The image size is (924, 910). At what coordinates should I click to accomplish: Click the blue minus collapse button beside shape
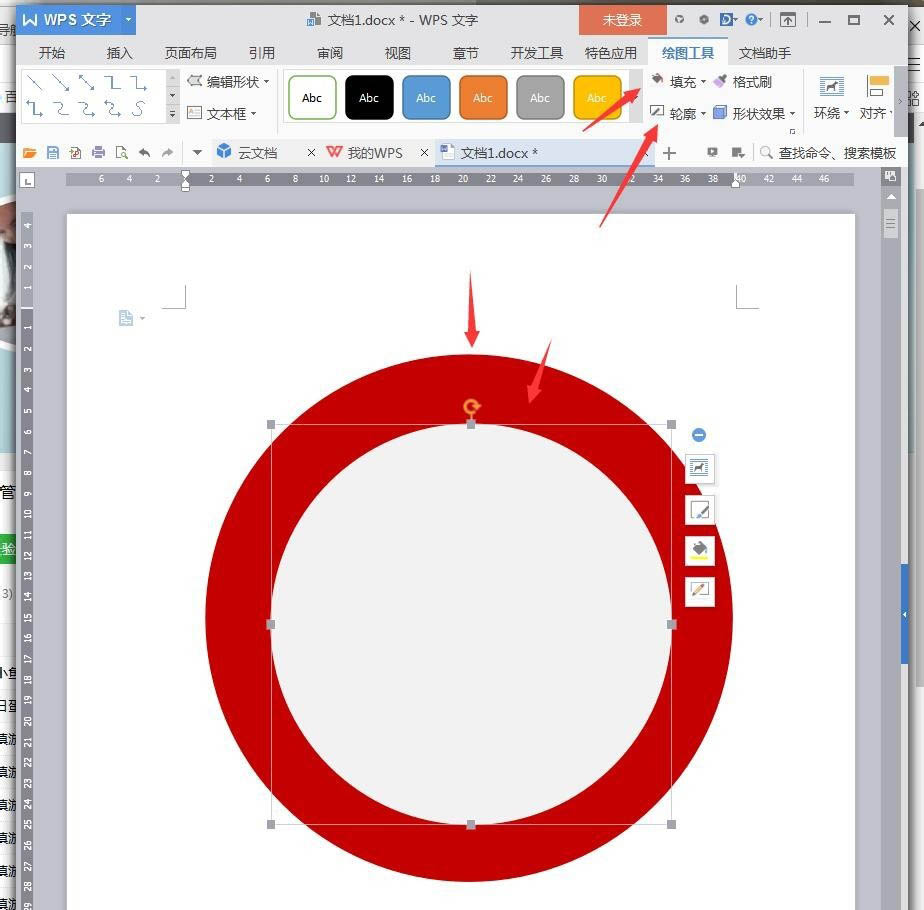pyautogui.click(x=699, y=435)
